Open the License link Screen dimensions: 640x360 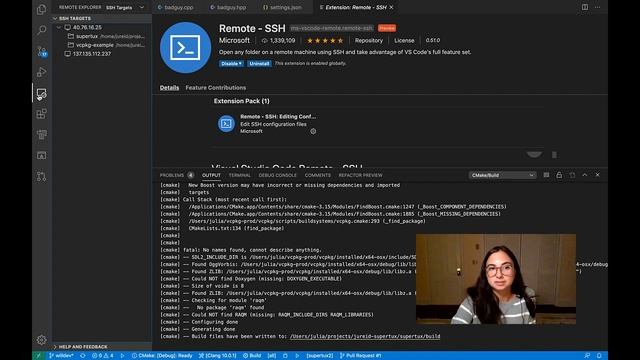pyautogui.click(x=404, y=40)
